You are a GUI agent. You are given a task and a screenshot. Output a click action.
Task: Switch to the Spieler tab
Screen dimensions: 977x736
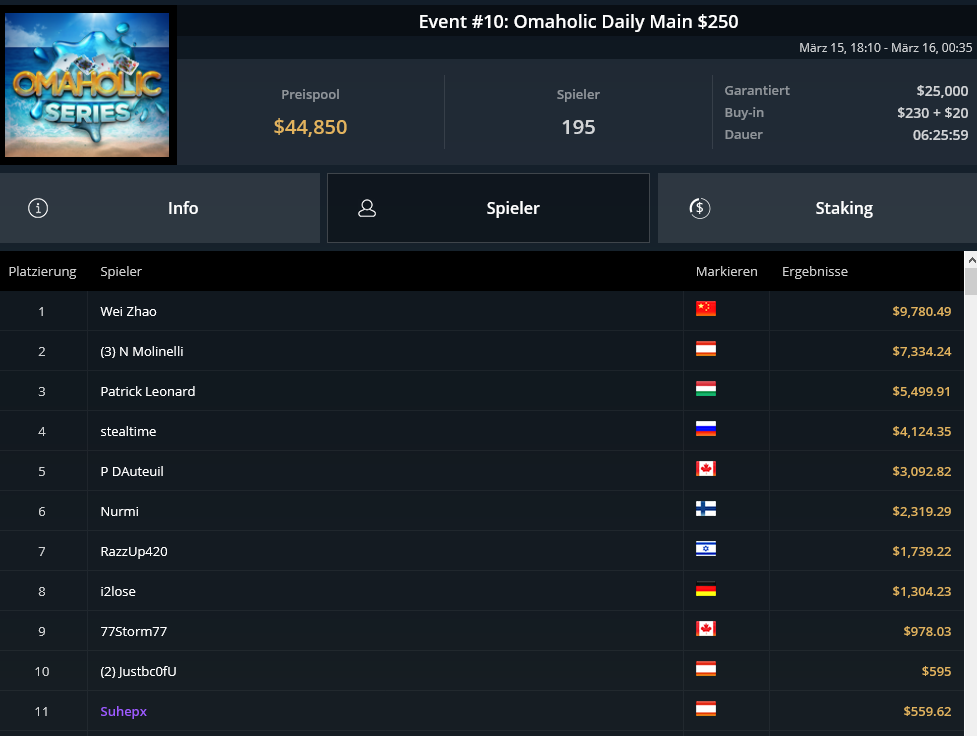click(488, 208)
